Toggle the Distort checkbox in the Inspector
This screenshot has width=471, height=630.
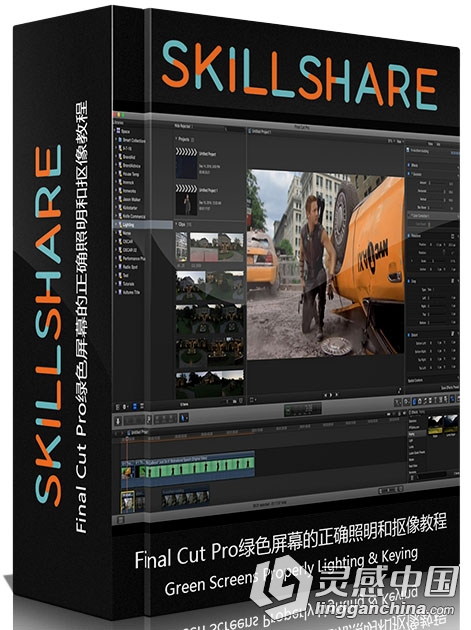click(409, 335)
